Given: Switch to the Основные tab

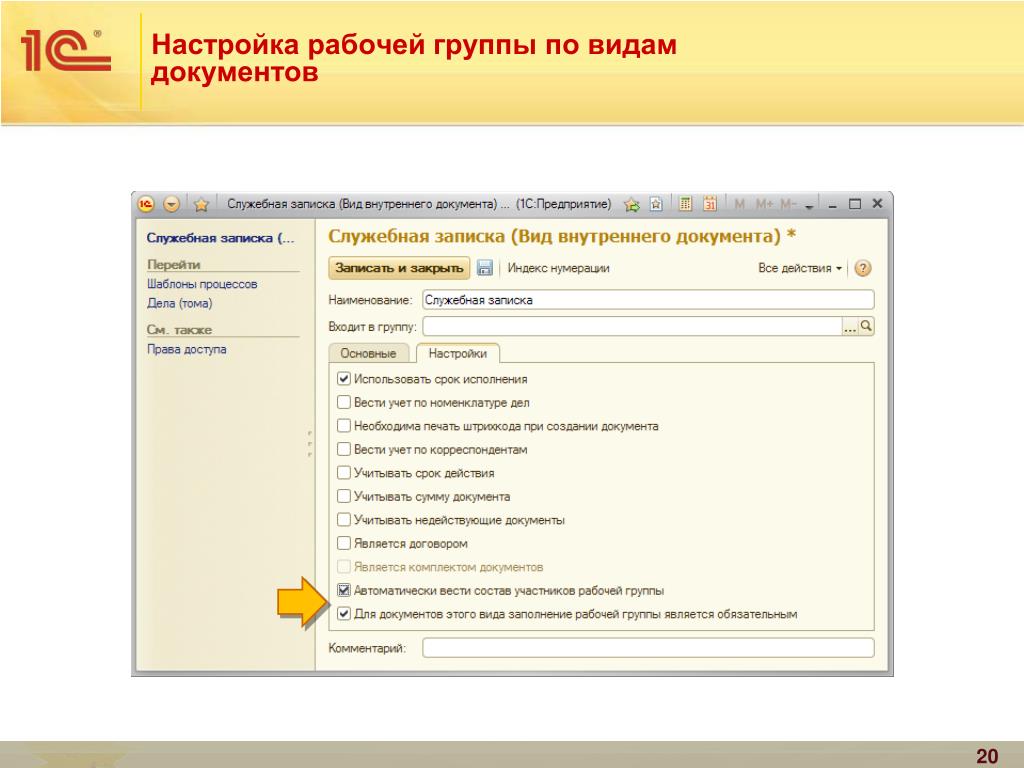Looking at the screenshot, I should click(368, 353).
